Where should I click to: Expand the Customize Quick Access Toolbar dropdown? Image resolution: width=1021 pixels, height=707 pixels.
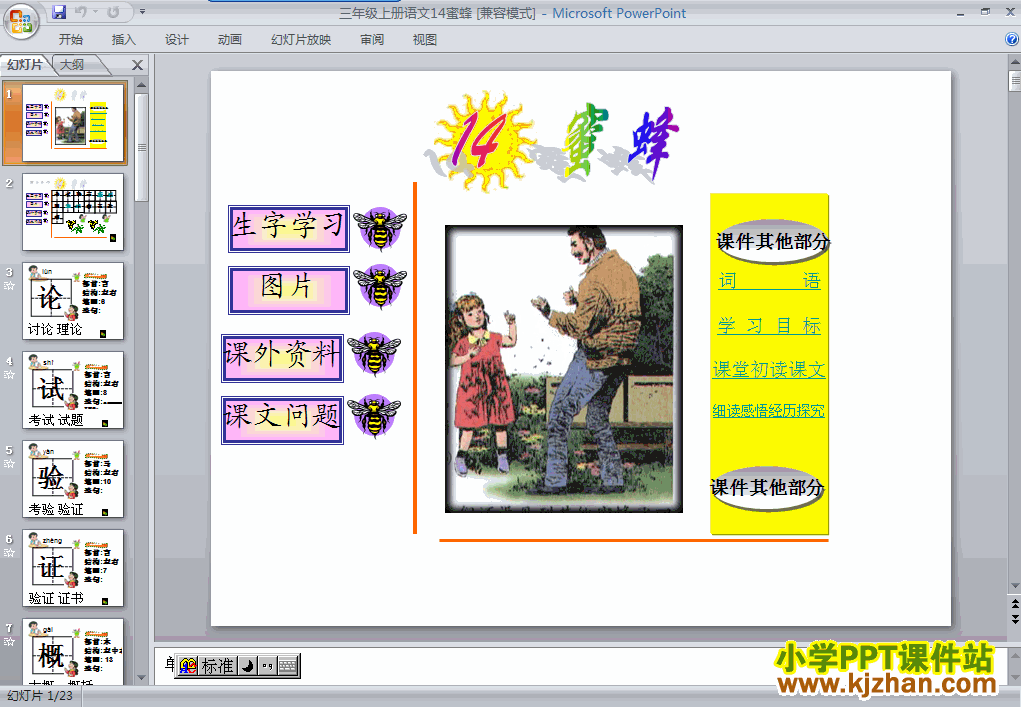coord(143,12)
